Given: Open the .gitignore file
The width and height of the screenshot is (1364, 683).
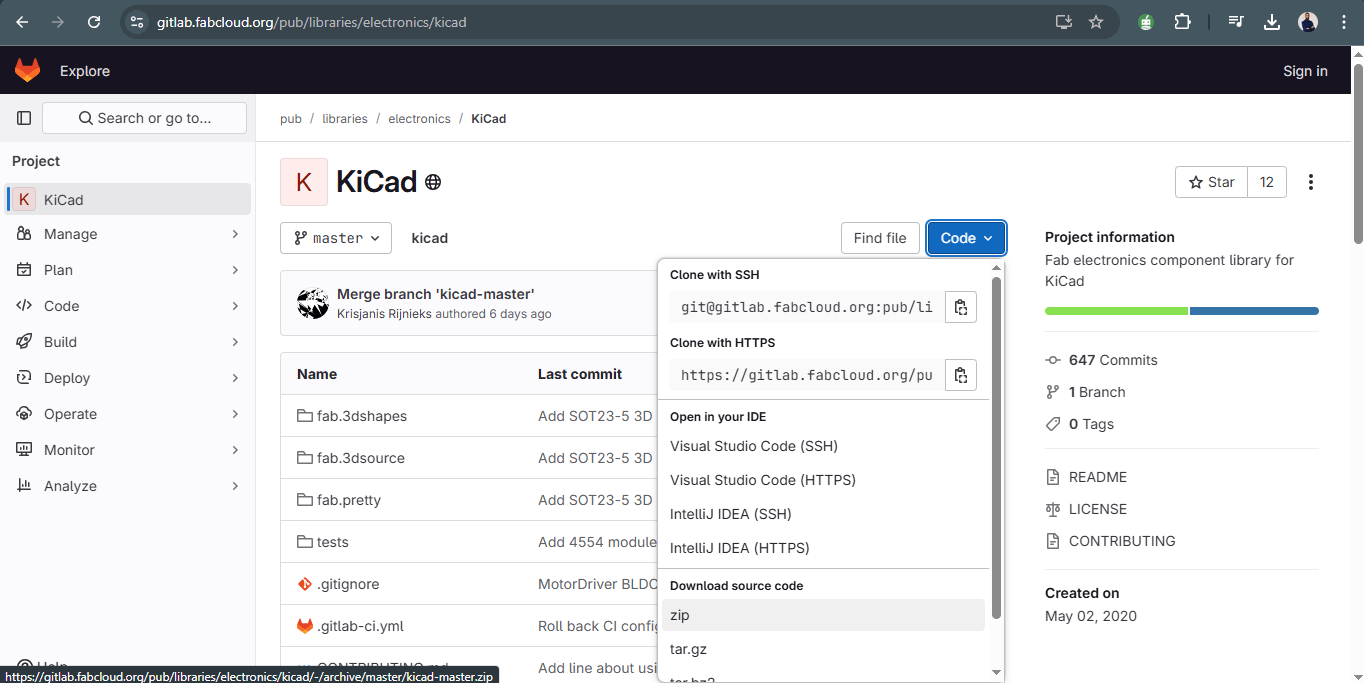Looking at the screenshot, I should click(x=347, y=584).
